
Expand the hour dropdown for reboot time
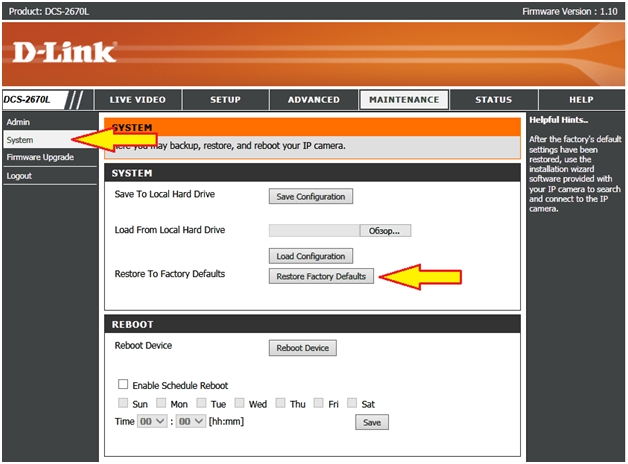(x=150, y=422)
